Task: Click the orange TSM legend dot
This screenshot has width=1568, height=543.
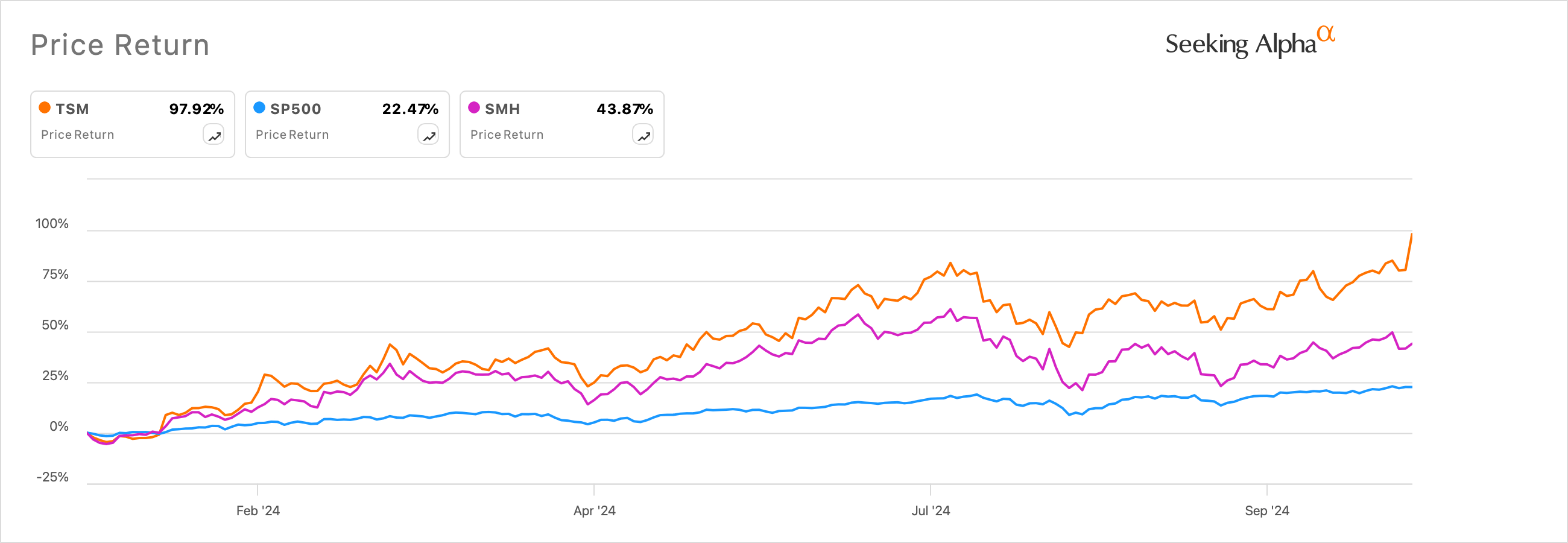Action: (45, 109)
